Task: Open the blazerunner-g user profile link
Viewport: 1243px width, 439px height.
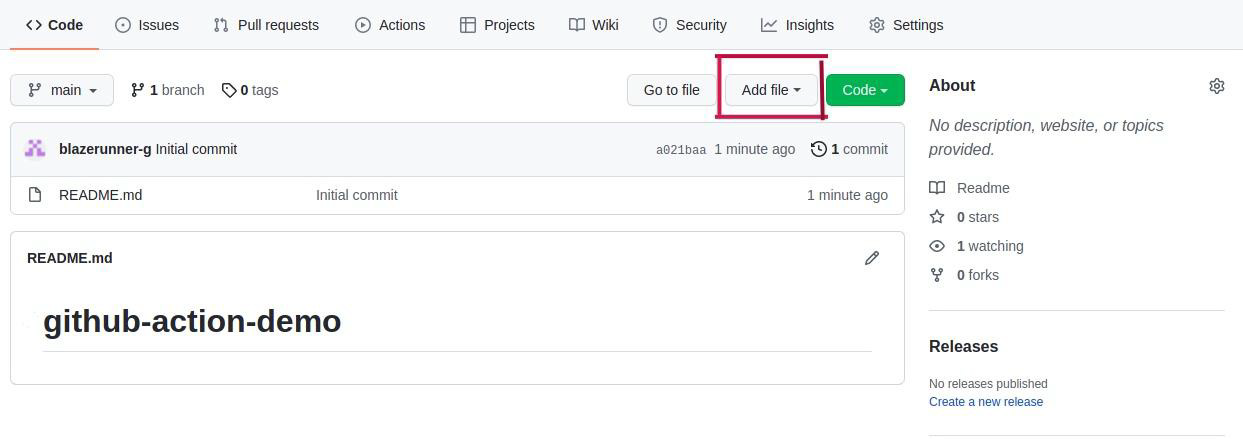Action: click(x=105, y=149)
